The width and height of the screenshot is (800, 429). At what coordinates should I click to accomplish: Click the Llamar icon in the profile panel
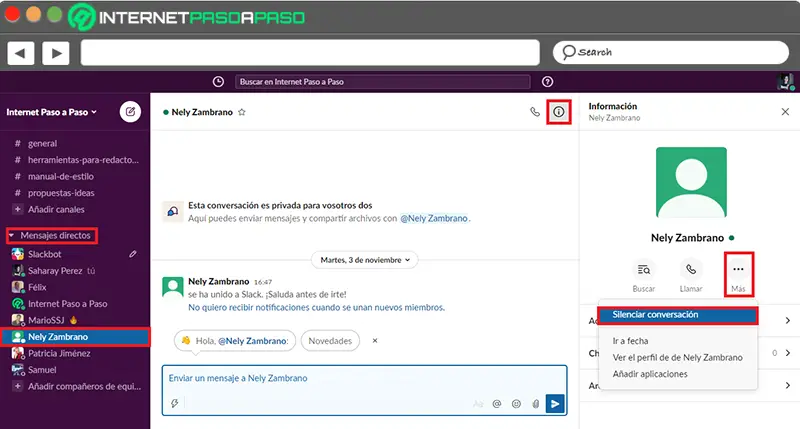[x=691, y=270]
